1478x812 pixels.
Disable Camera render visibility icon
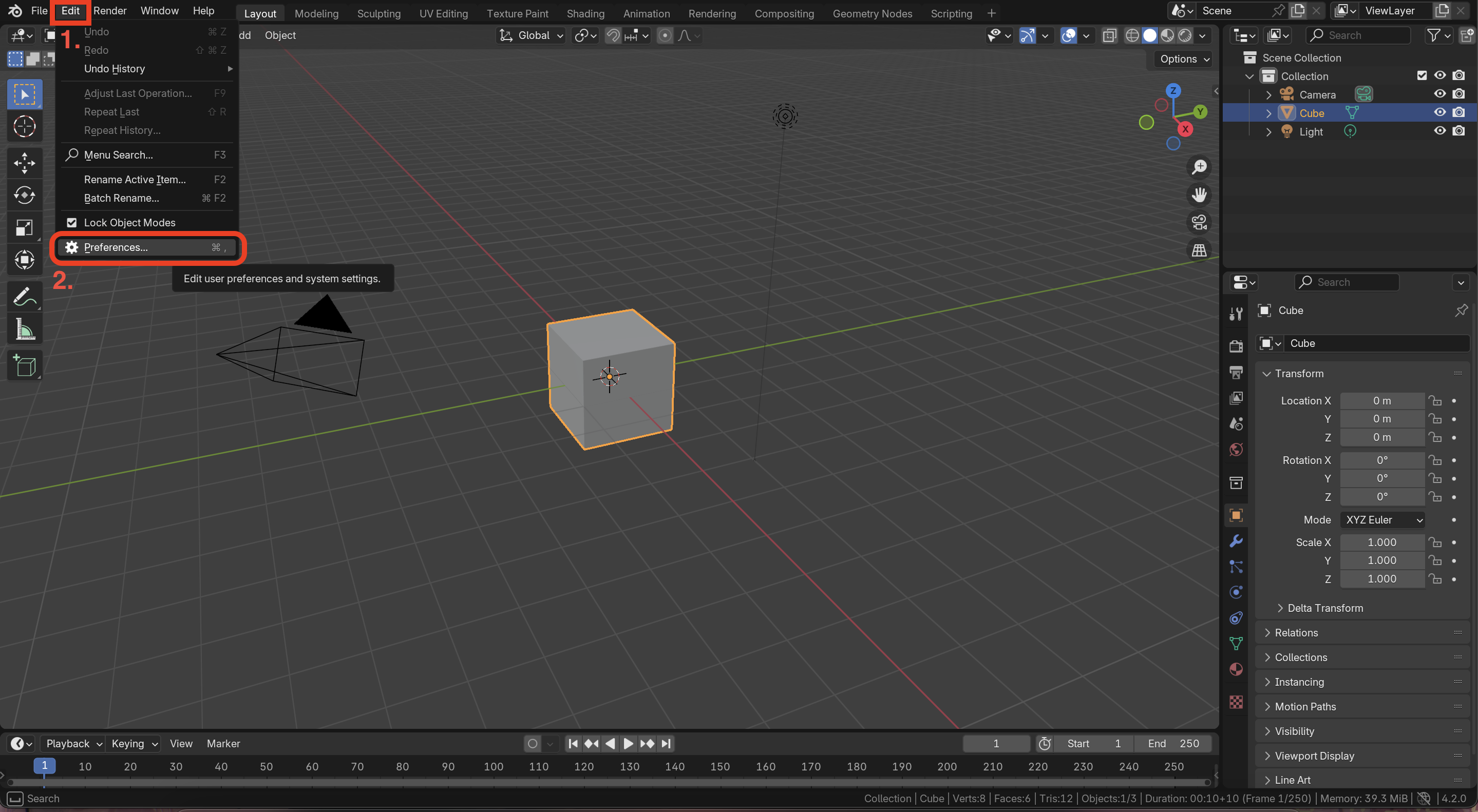[1458, 94]
